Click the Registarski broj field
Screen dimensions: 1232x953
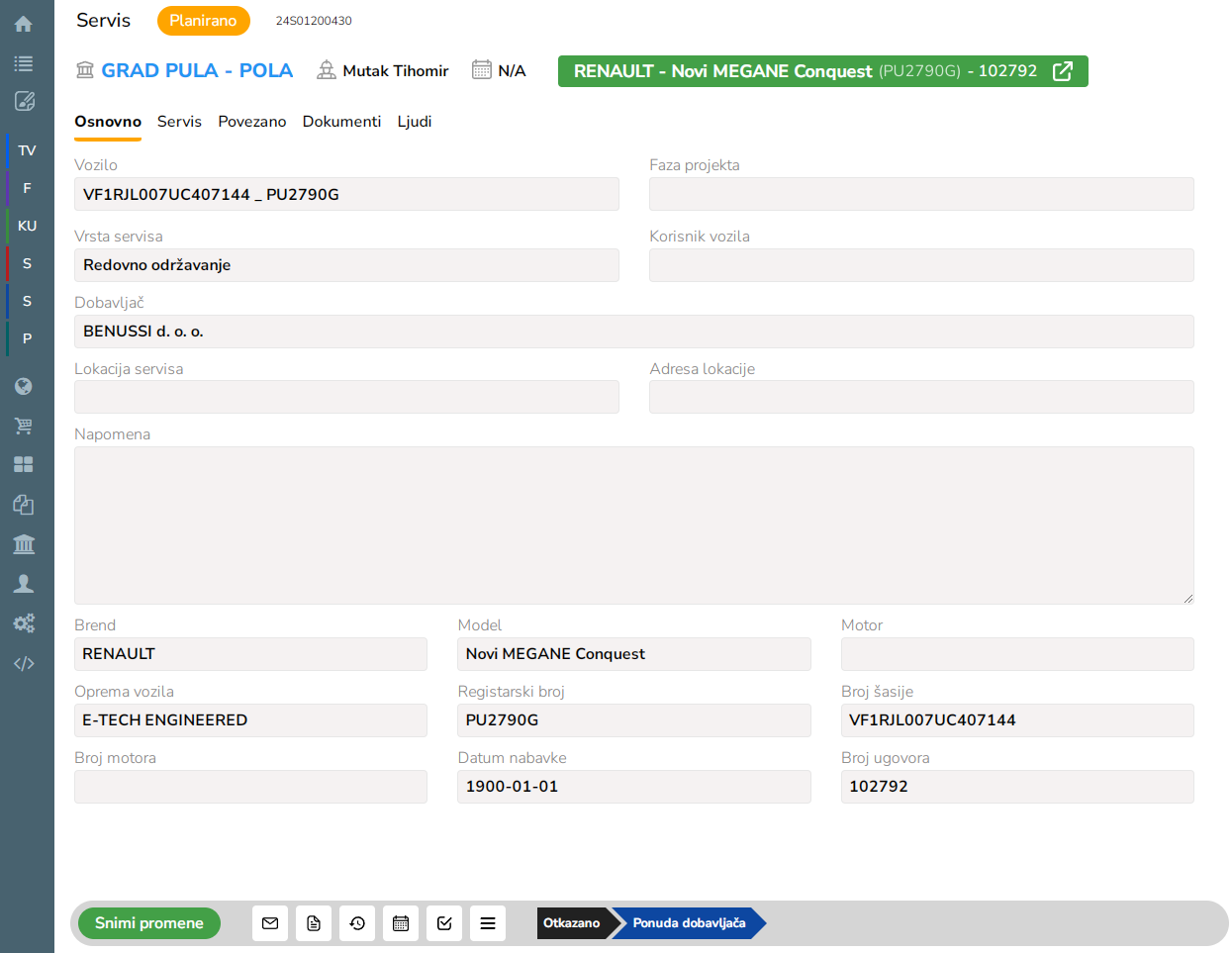tap(634, 720)
